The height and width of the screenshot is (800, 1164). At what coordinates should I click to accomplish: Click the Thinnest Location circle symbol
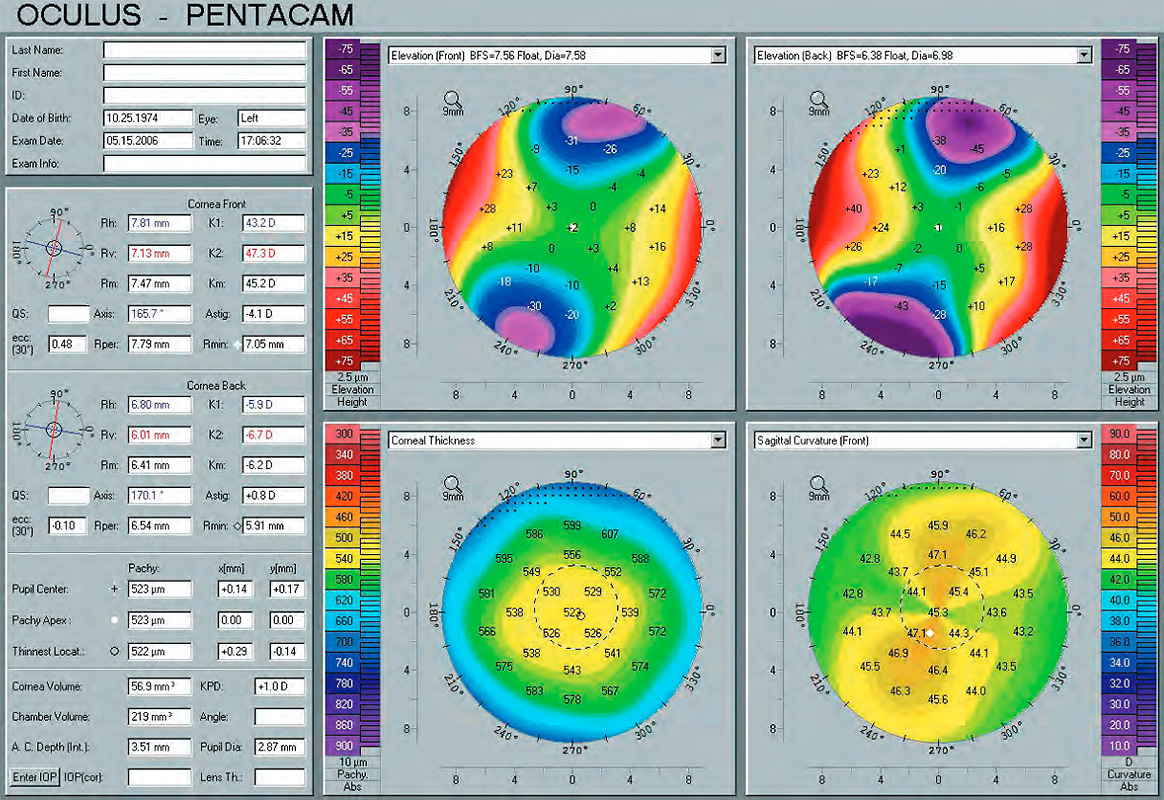[x=113, y=651]
